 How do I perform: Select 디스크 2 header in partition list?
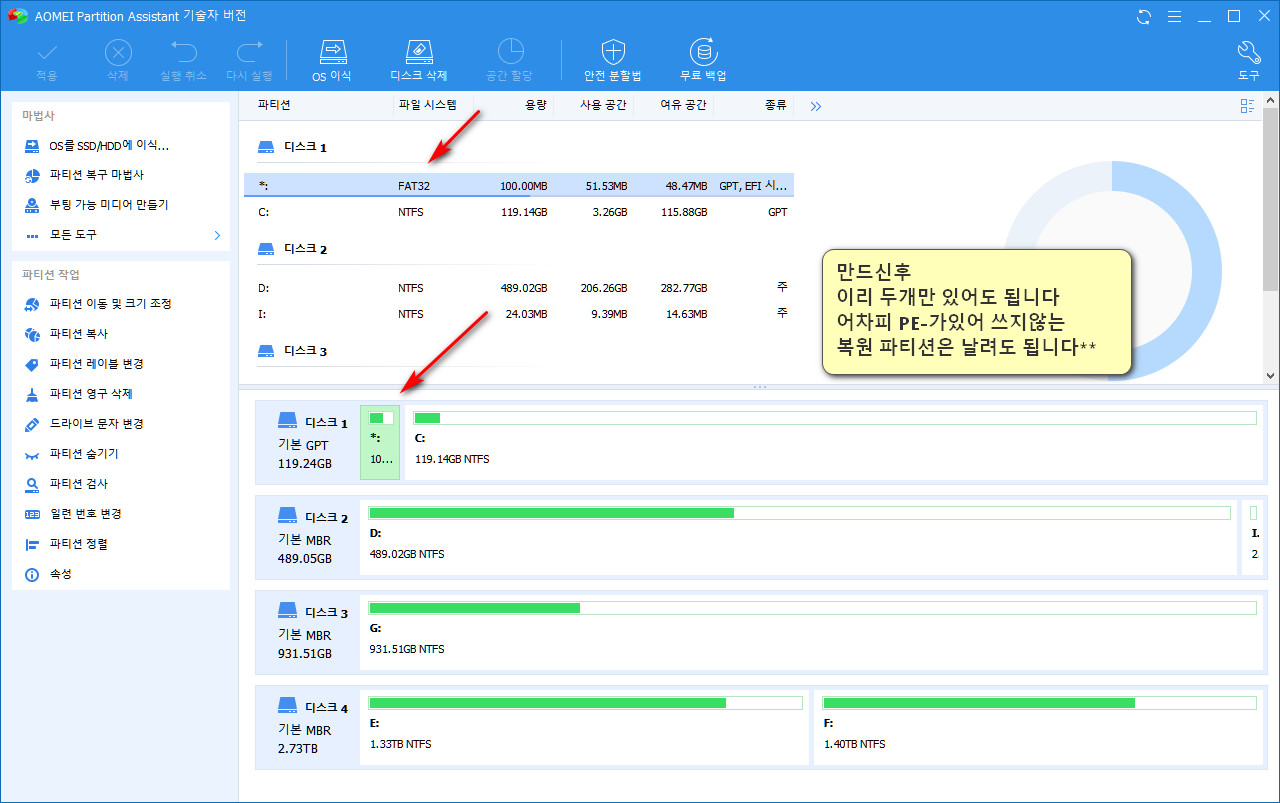pos(292,249)
